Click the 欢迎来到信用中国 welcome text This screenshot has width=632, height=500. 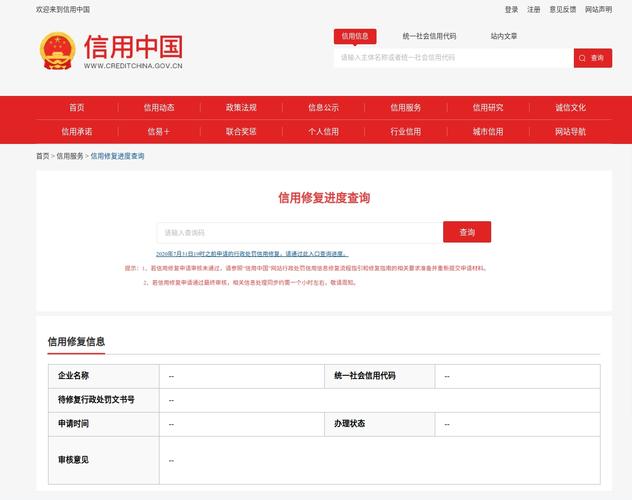click(x=63, y=9)
